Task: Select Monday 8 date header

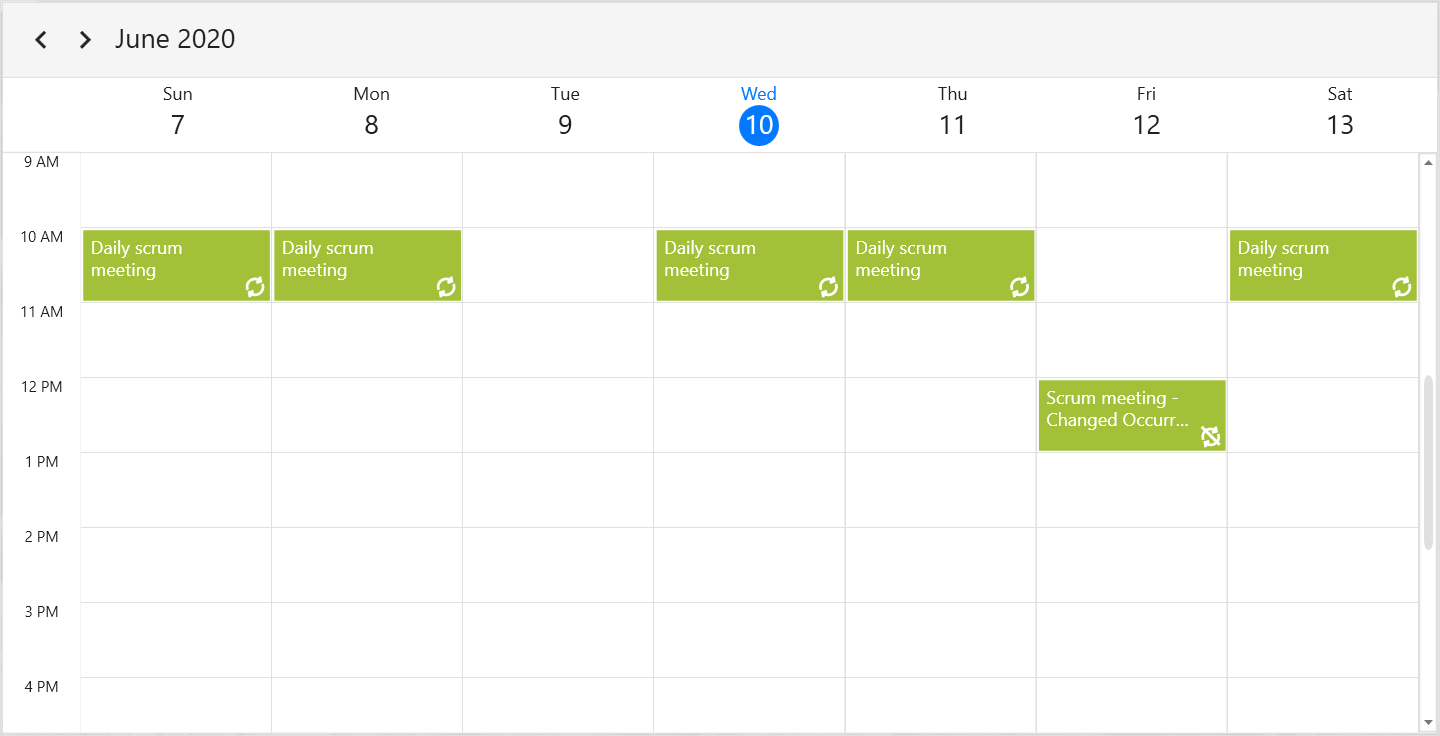Action: click(371, 125)
